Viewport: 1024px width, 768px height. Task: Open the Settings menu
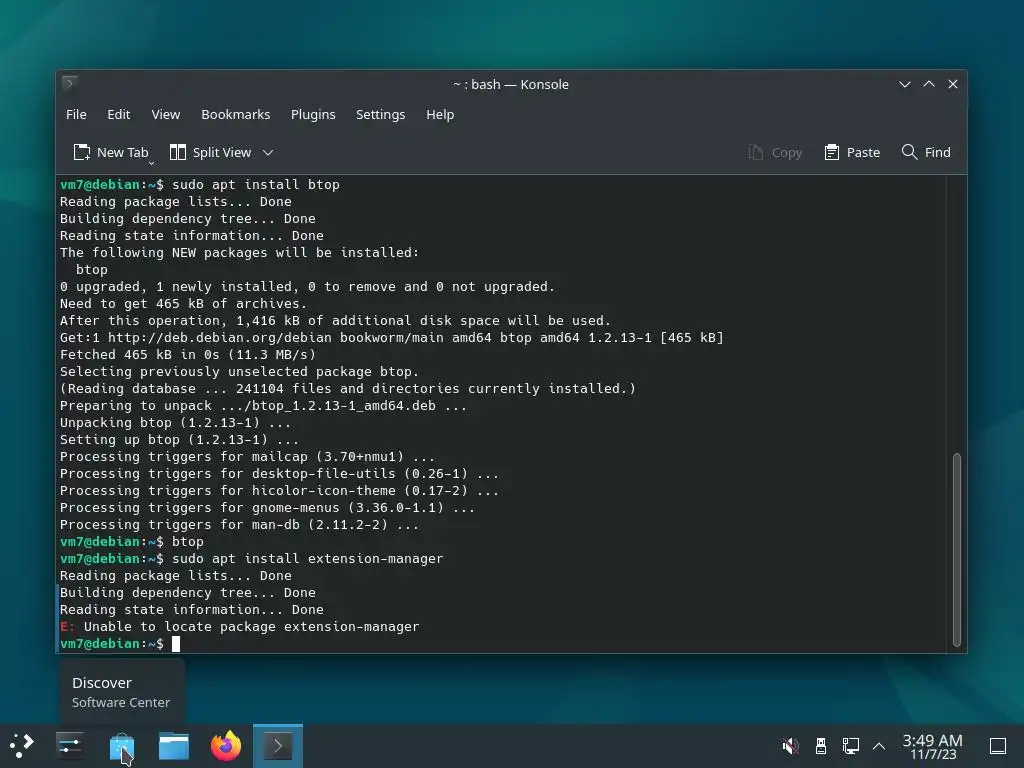380,114
